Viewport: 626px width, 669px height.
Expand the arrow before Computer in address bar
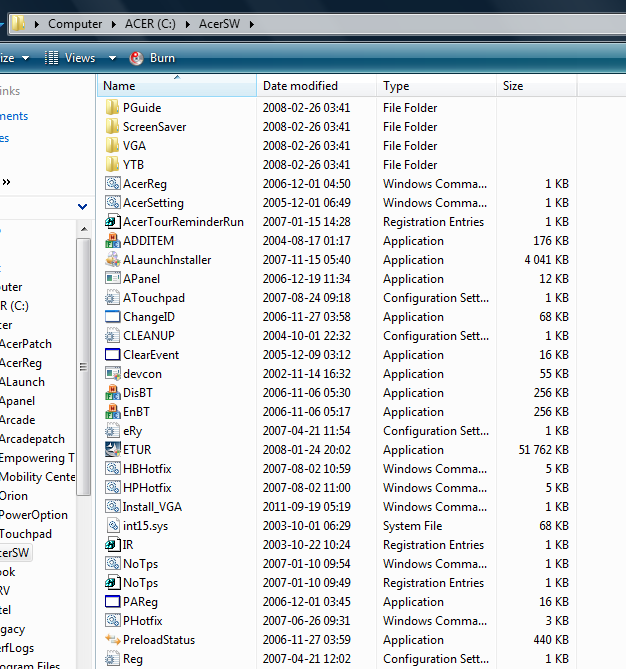pos(37,24)
